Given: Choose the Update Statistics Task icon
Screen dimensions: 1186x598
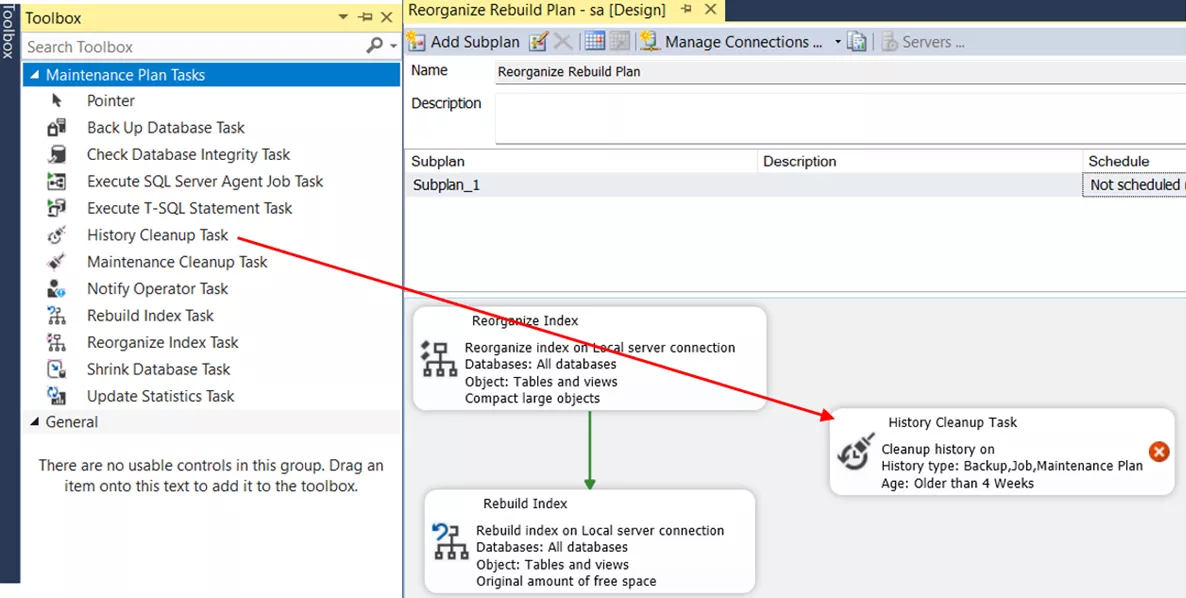Looking at the screenshot, I should [x=57, y=396].
